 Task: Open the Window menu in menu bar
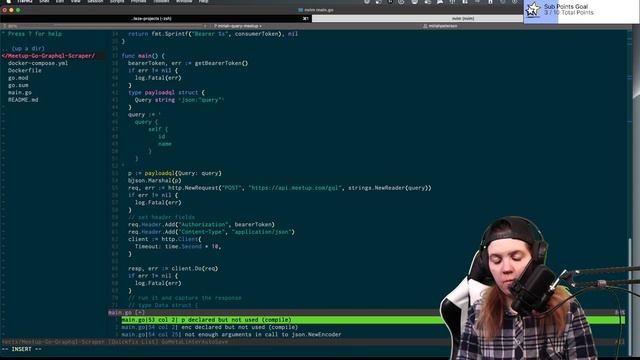click(184, 2)
